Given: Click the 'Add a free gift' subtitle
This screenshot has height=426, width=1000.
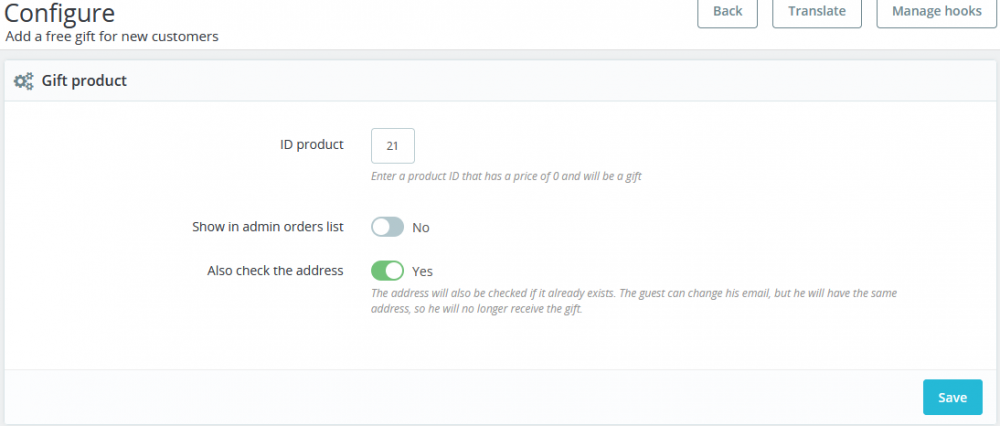Looking at the screenshot, I should click(112, 36).
